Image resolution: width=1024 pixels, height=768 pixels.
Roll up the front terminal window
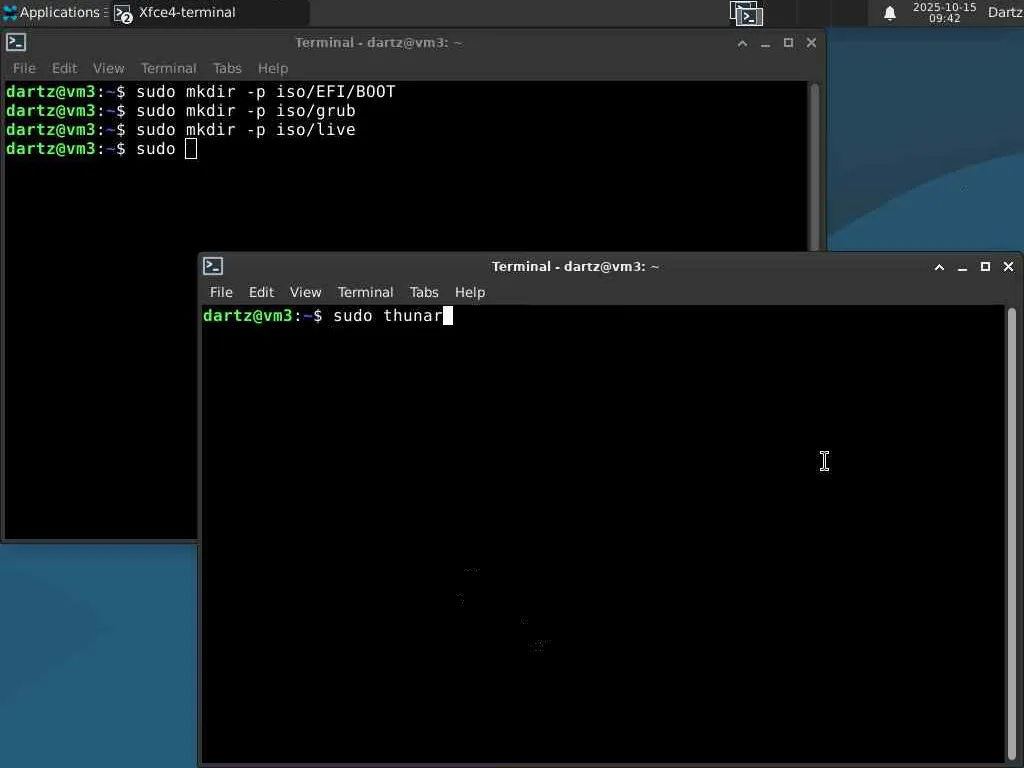(939, 267)
